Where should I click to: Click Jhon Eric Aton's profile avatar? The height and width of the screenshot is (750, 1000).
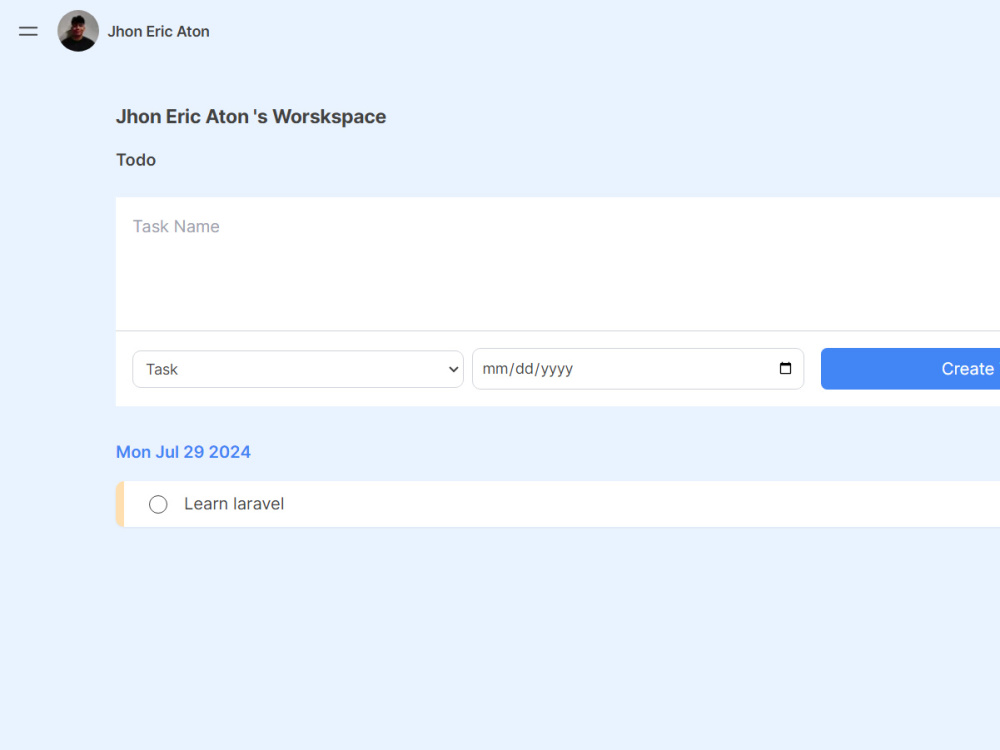point(78,31)
